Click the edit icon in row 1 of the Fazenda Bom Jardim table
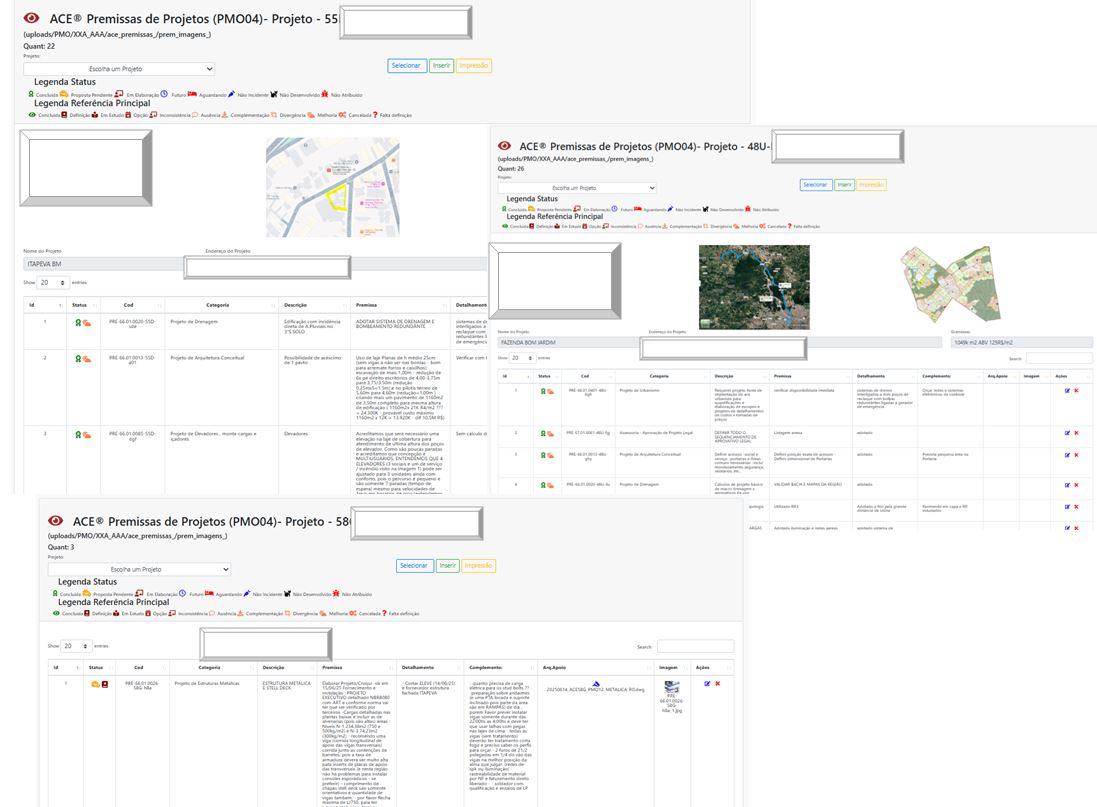 coord(1067,390)
